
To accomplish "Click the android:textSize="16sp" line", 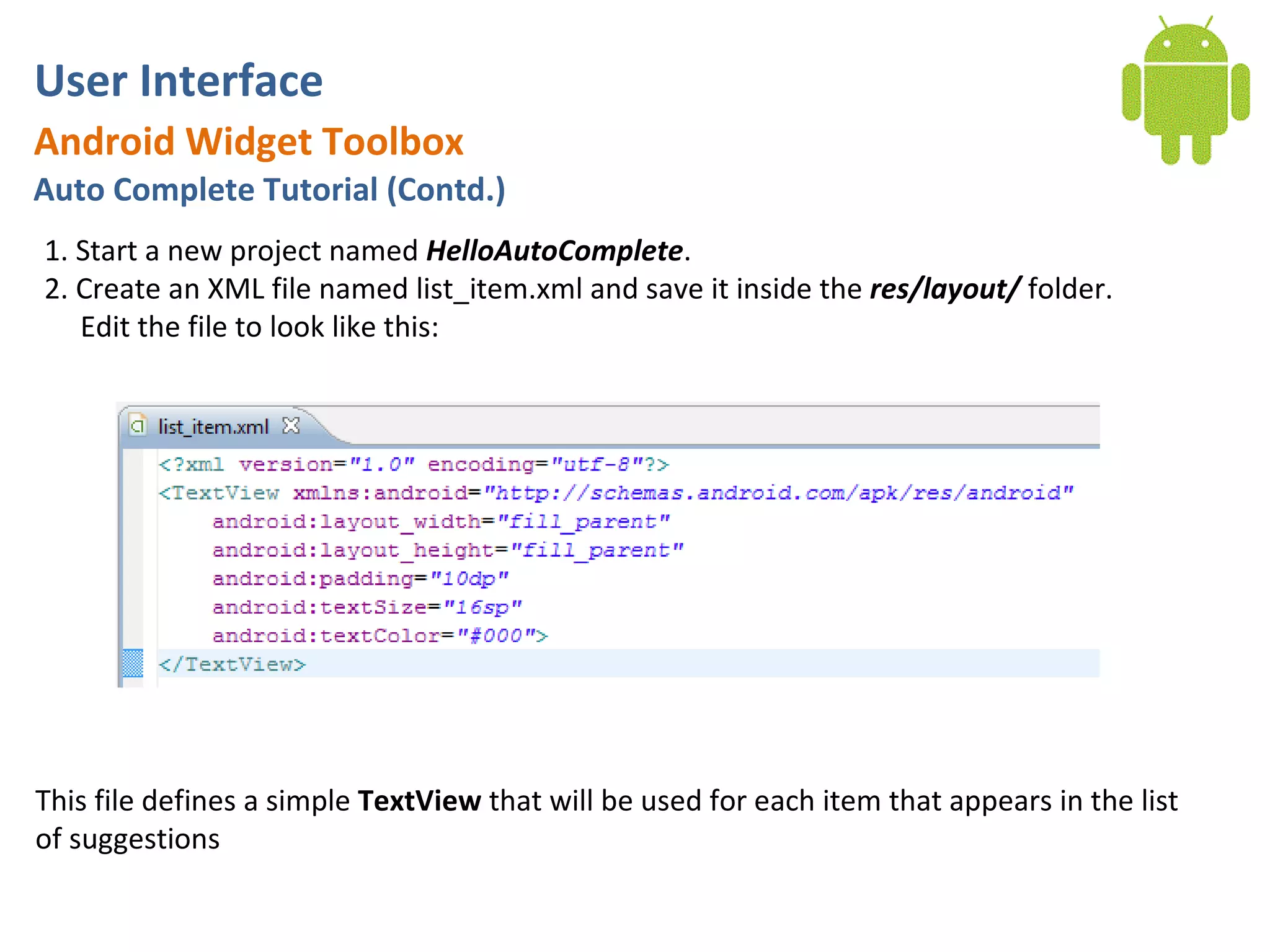I will pos(367,607).
